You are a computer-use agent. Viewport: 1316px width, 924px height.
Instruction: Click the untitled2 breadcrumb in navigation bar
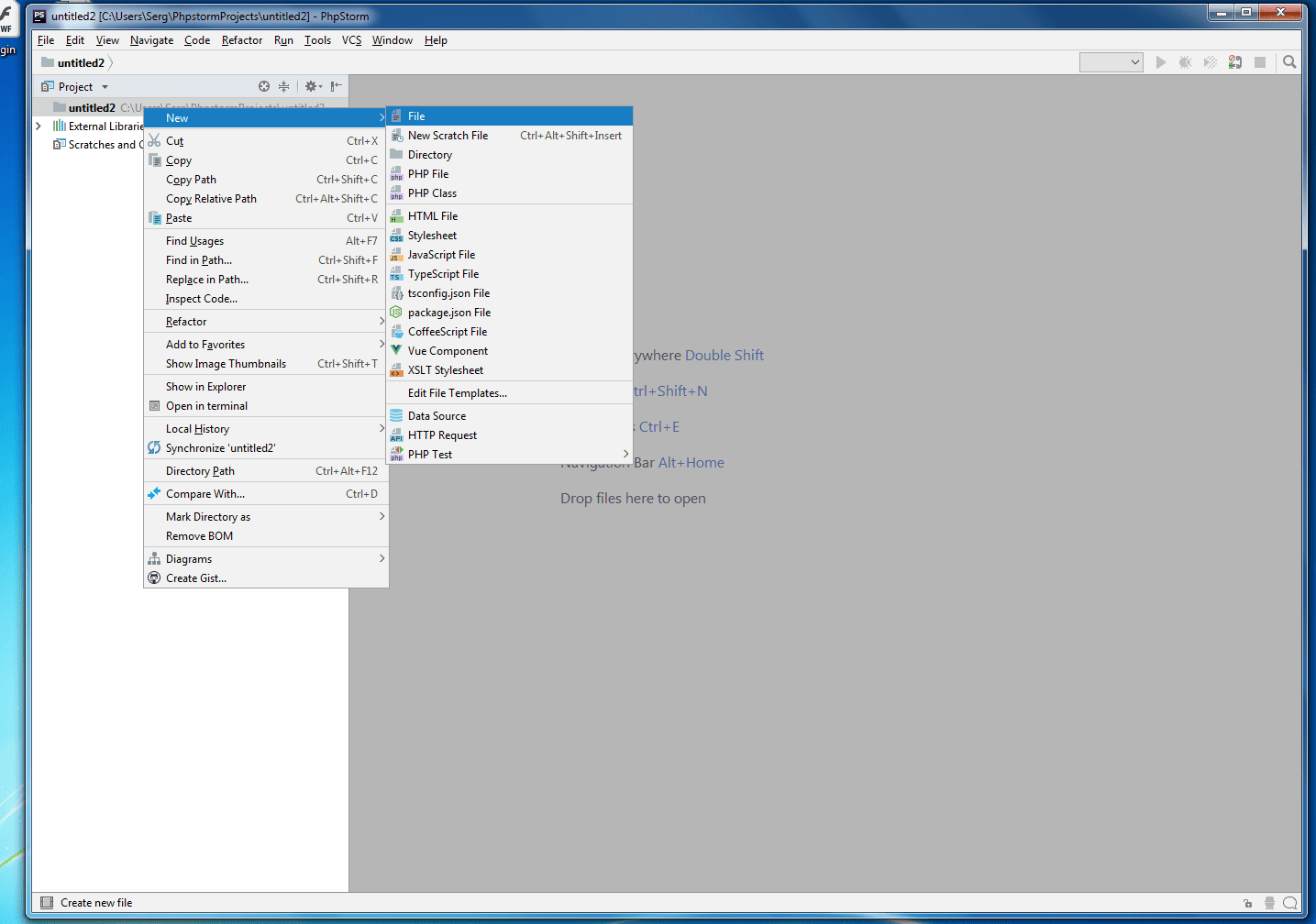pyautogui.click(x=73, y=62)
